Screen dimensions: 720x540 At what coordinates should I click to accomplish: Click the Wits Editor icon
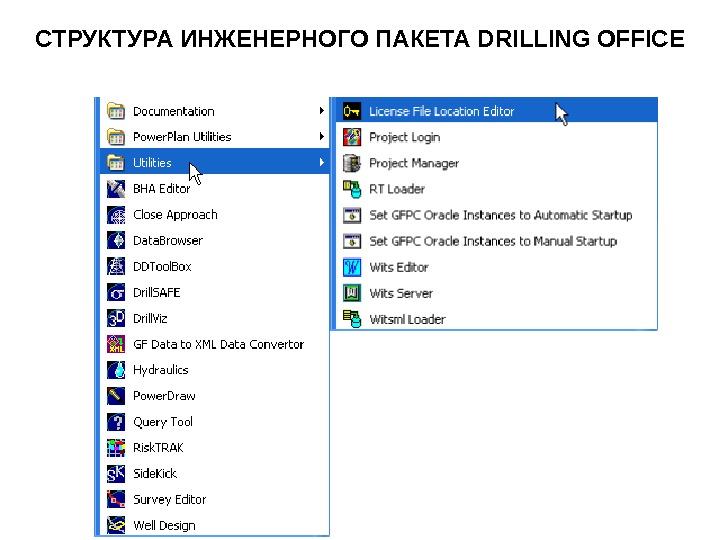pyautogui.click(x=352, y=267)
